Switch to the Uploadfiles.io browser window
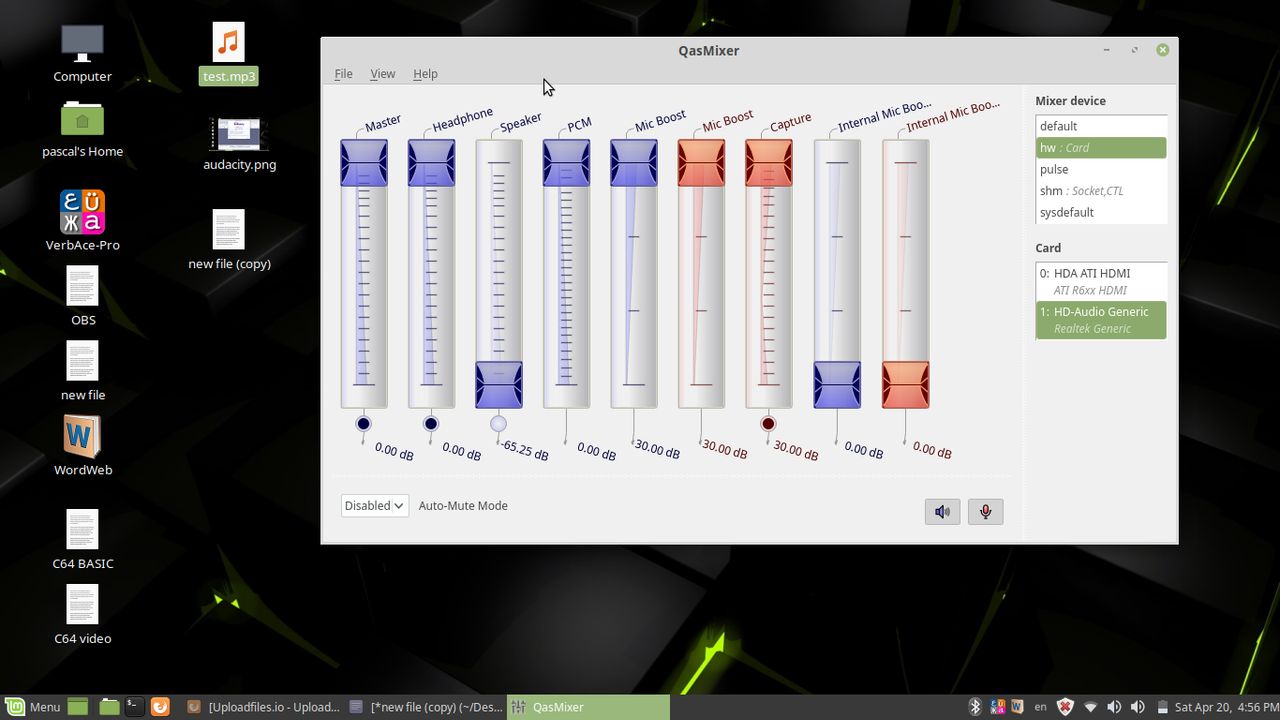1280x720 pixels. coord(265,707)
